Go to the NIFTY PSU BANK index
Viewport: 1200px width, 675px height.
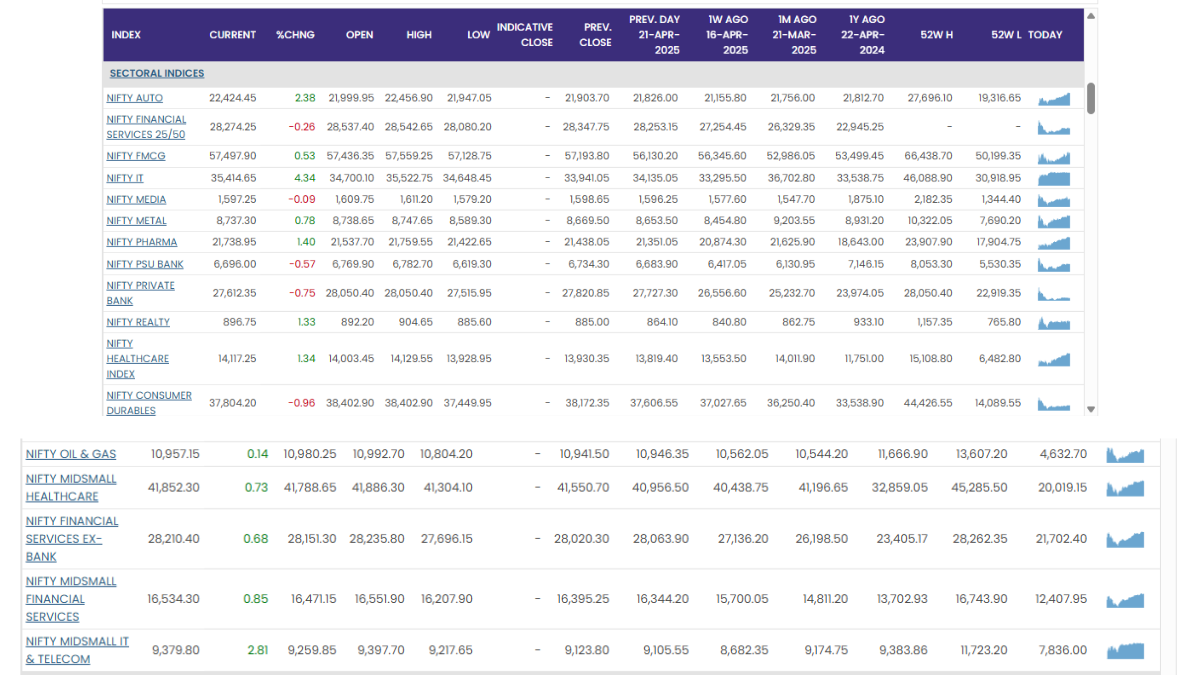145,264
